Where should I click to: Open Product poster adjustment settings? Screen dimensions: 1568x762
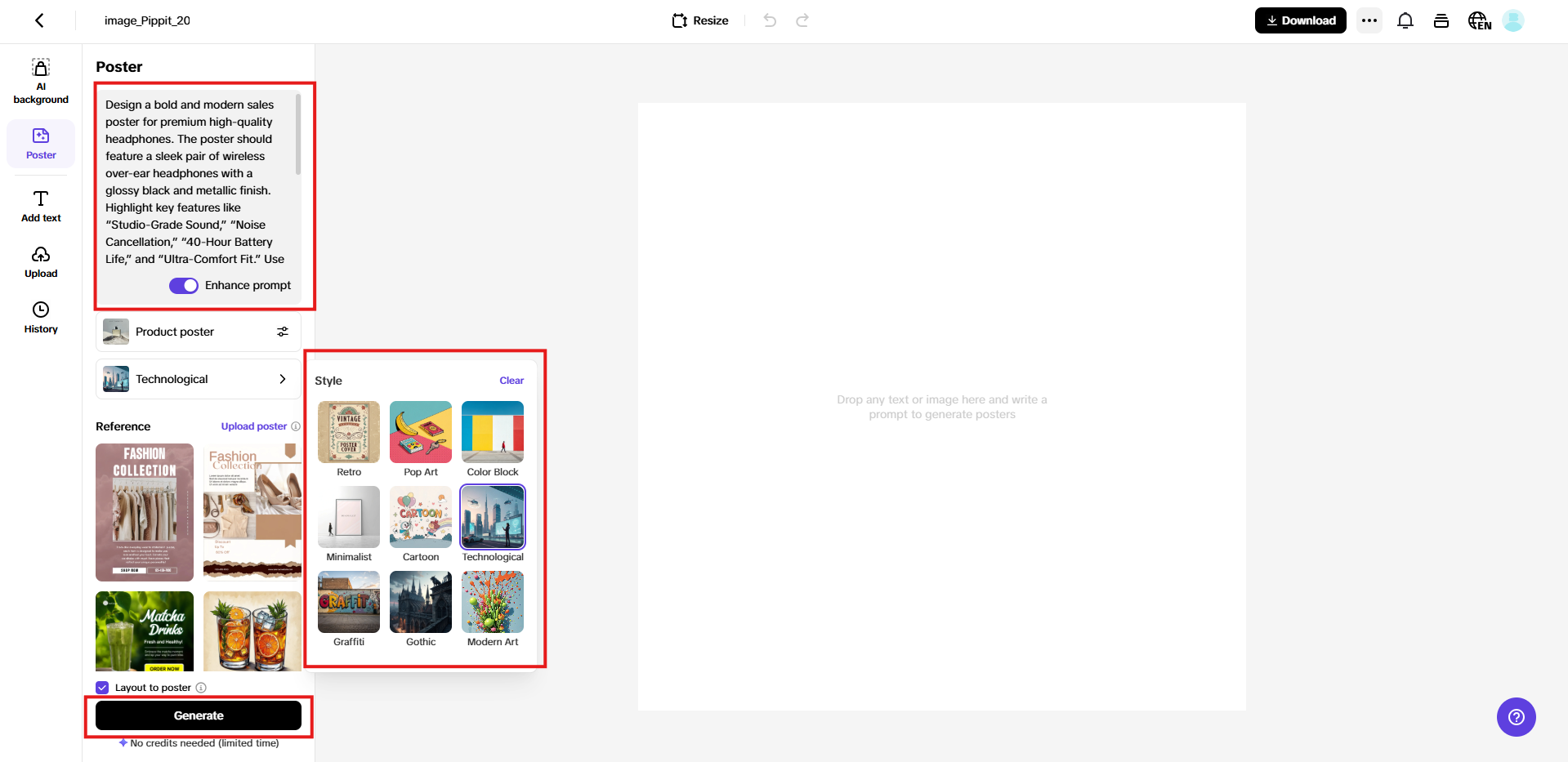coord(282,332)
